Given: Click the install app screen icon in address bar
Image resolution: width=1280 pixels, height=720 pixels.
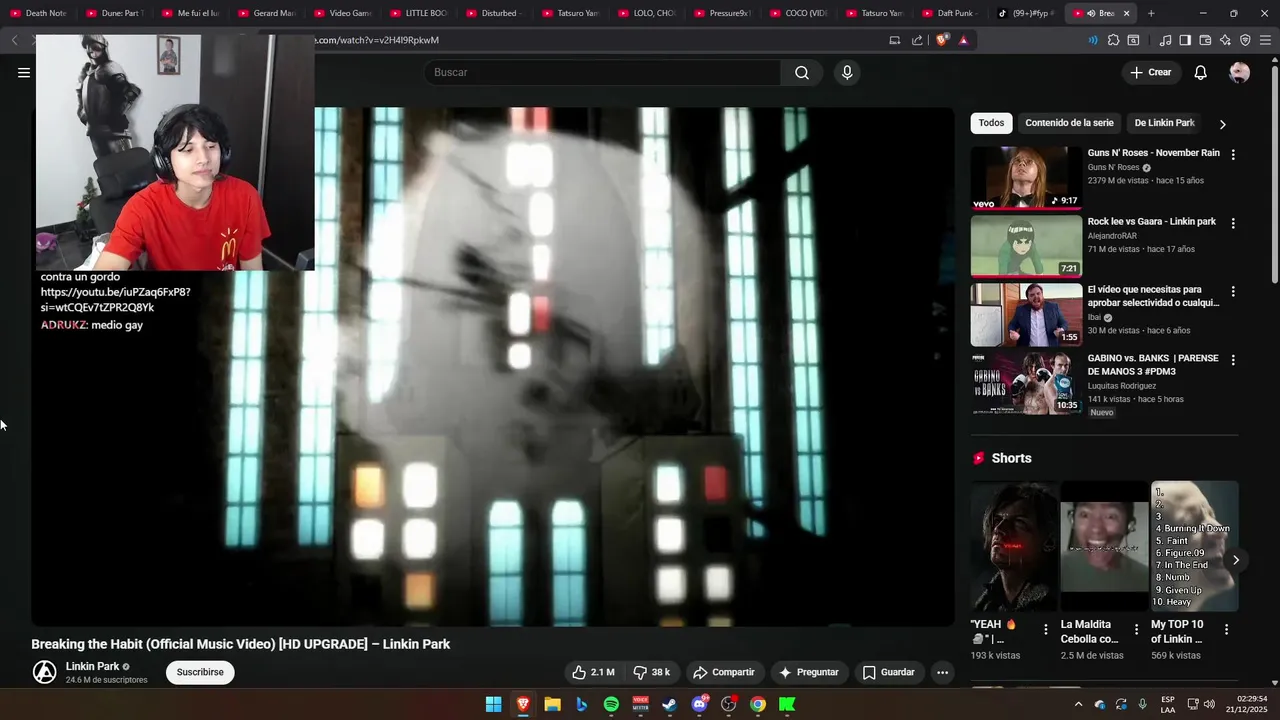Looking at the screenshot, I should [x=895, y=40].
